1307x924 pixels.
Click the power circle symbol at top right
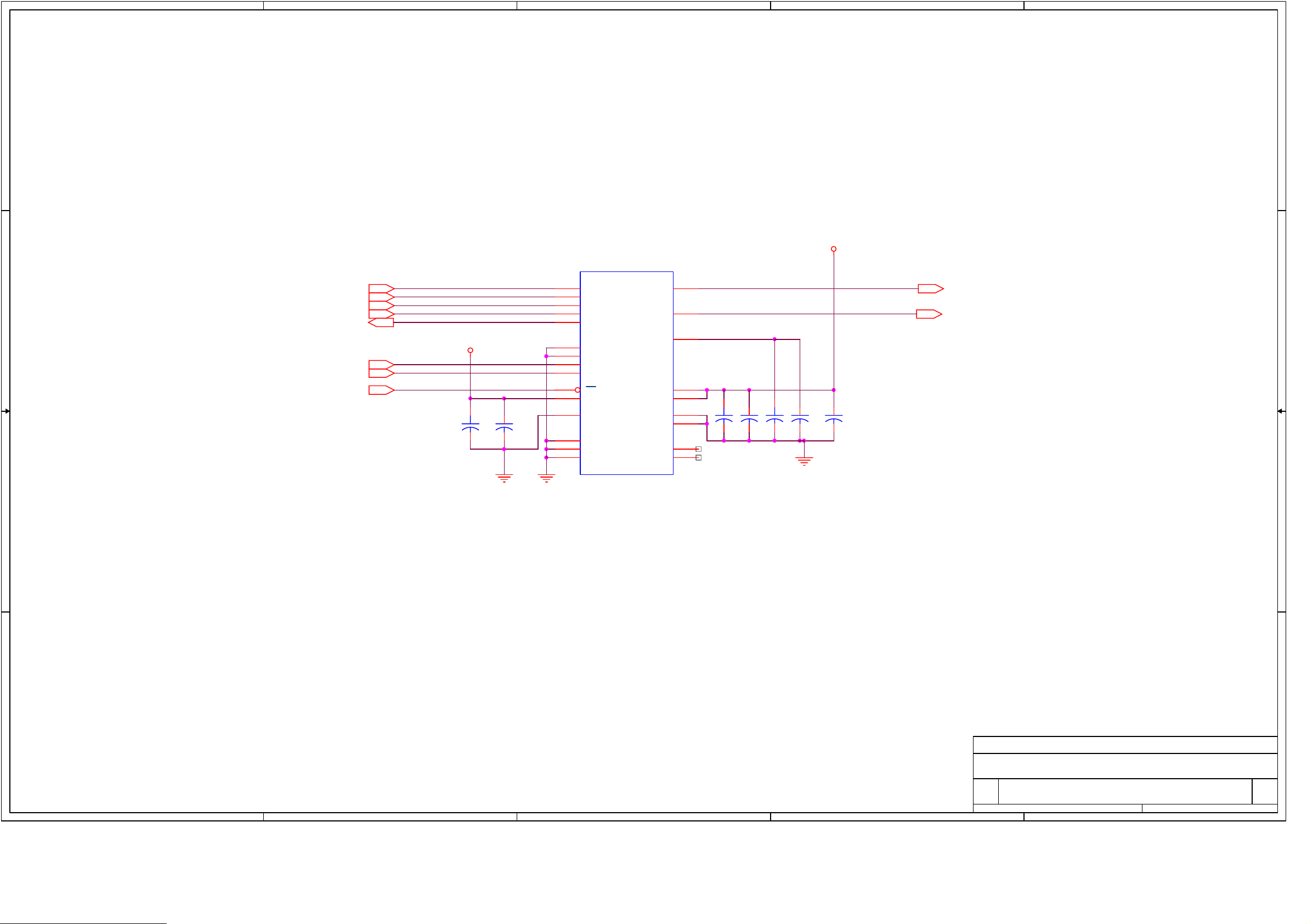click(x=833, y=249)
